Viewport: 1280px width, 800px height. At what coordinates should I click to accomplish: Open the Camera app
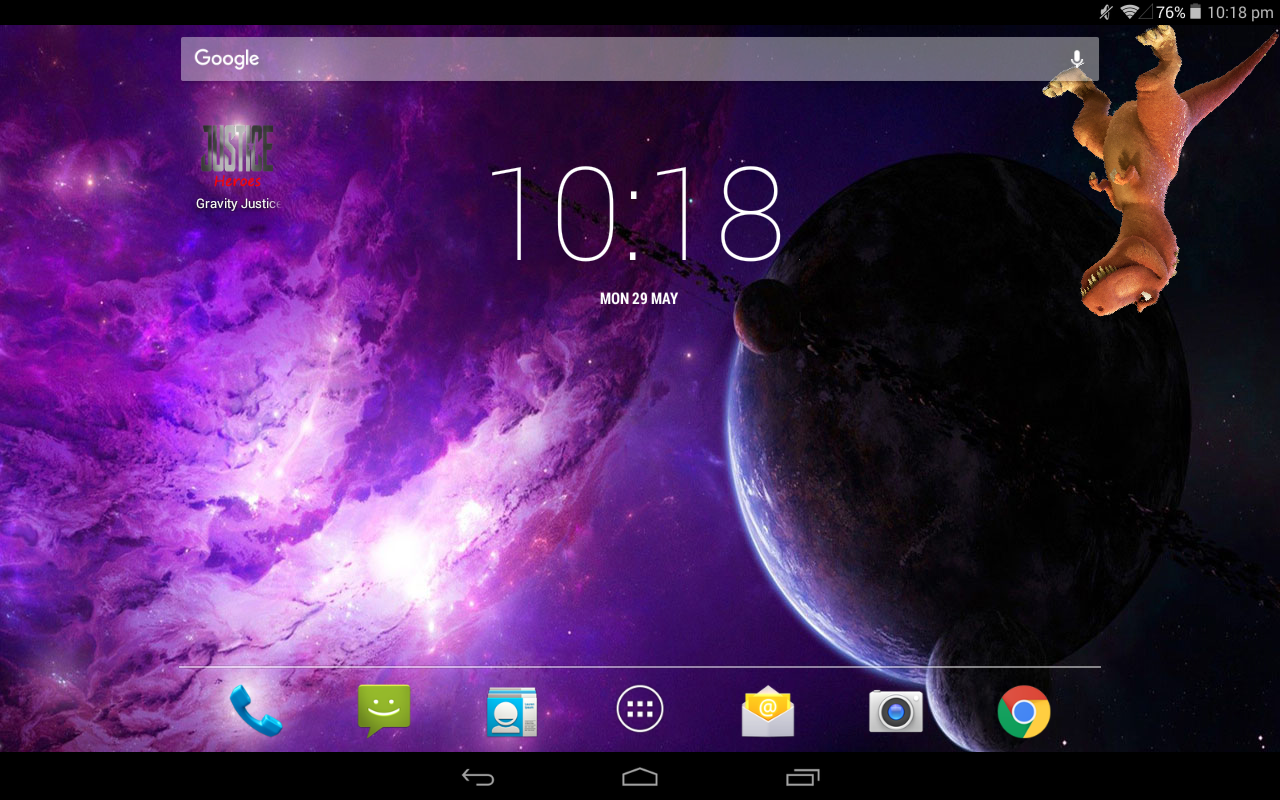pyautogui.click(x=895, y=710)
